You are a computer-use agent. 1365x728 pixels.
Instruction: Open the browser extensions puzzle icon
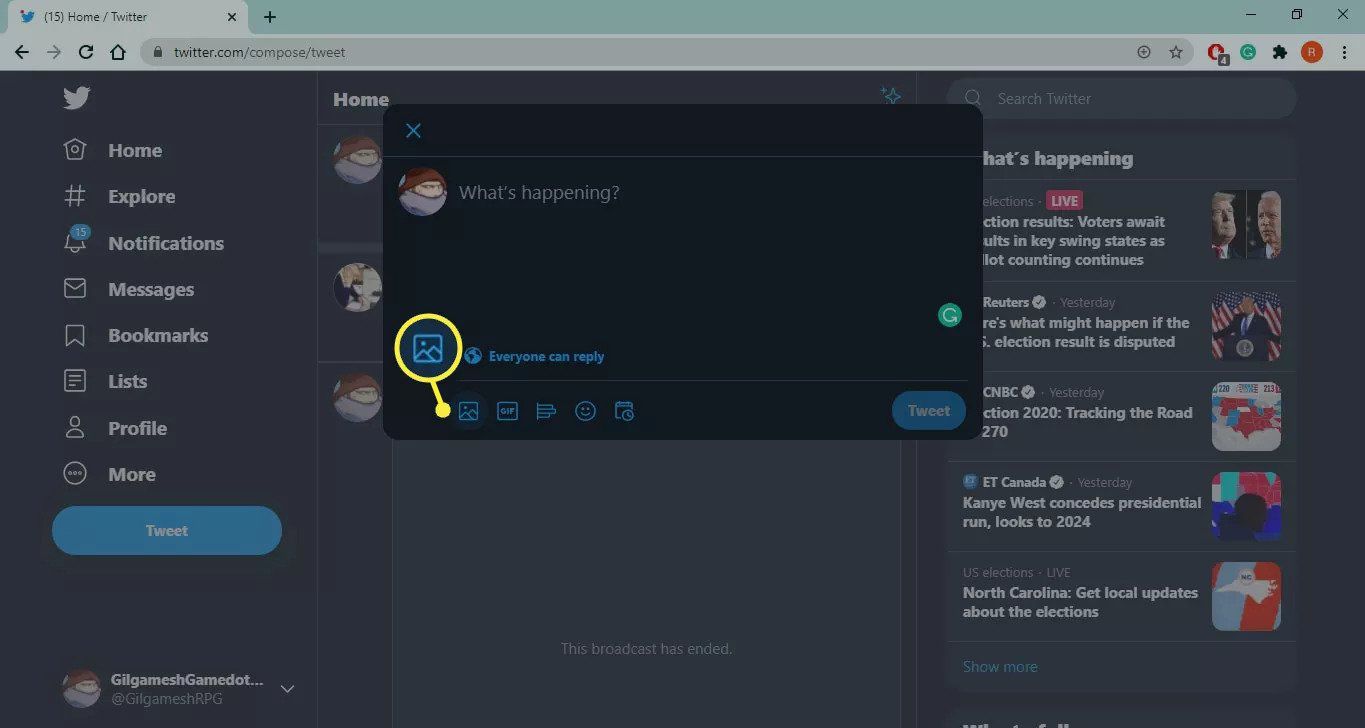(1280, 52)
